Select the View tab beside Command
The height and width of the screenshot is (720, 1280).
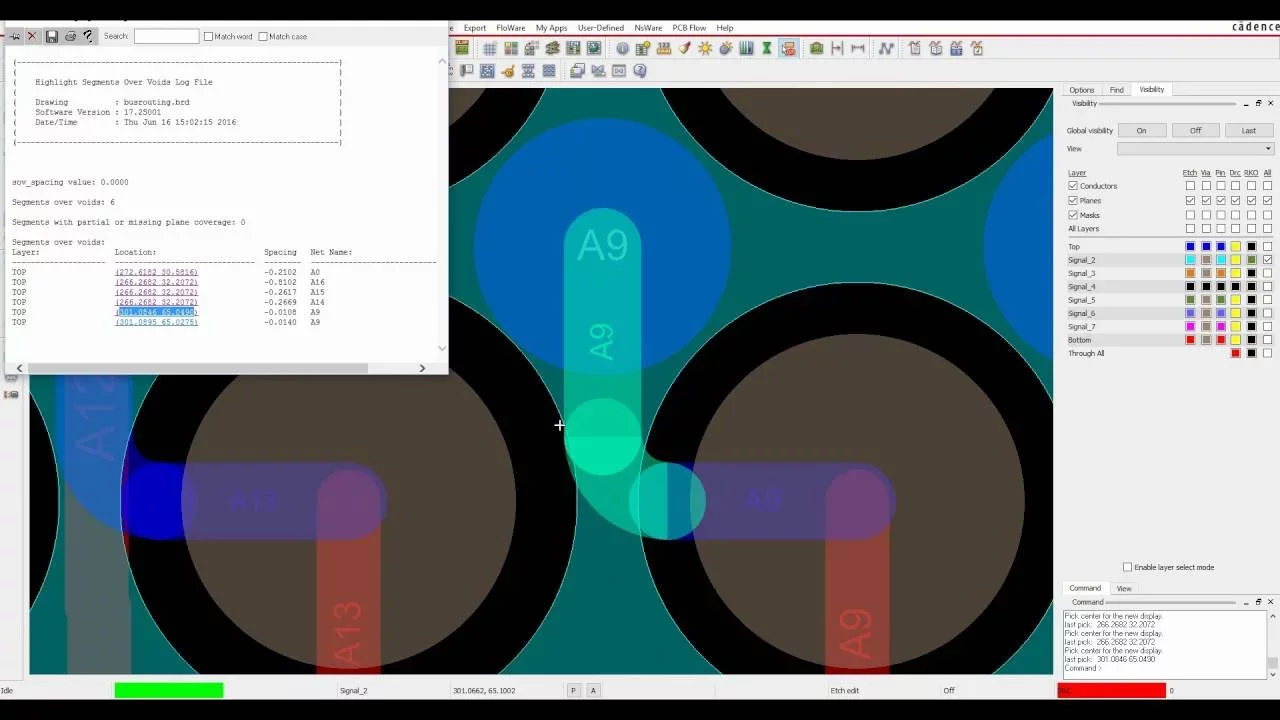tap(1124, 588)
